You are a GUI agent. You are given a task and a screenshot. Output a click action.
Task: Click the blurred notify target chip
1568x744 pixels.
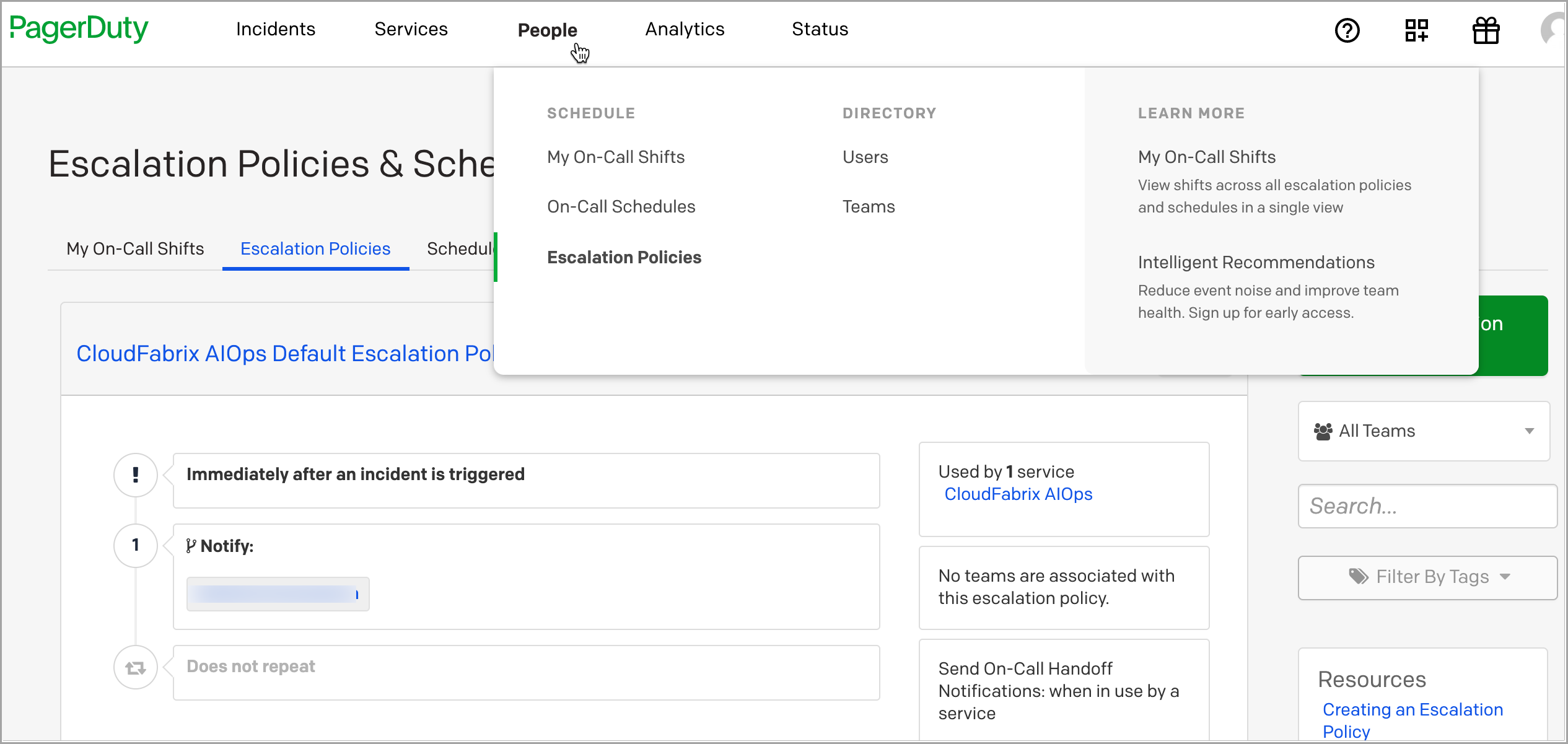point(278,594)
